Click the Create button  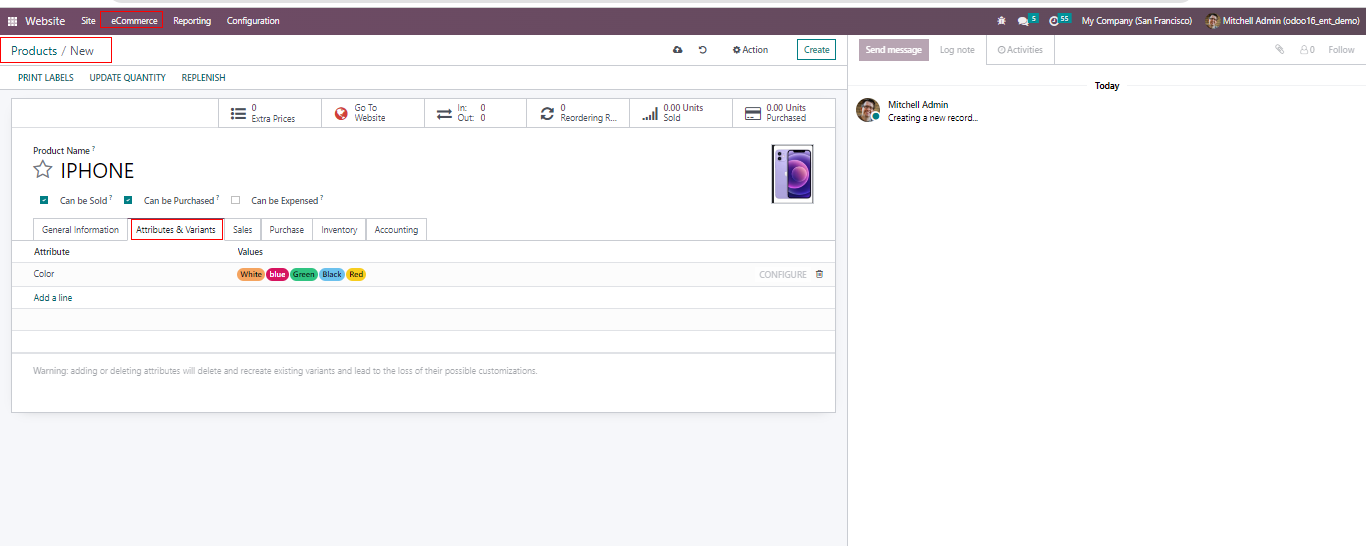click(x=816, y=50)
